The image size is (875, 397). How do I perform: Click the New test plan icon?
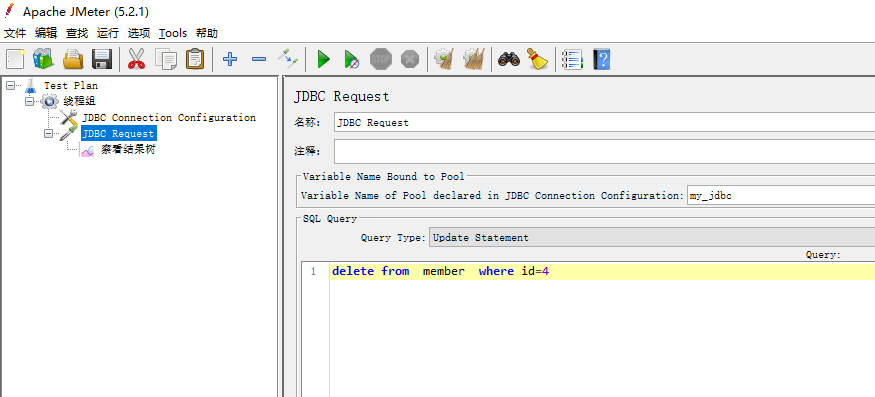pos(16,59)
